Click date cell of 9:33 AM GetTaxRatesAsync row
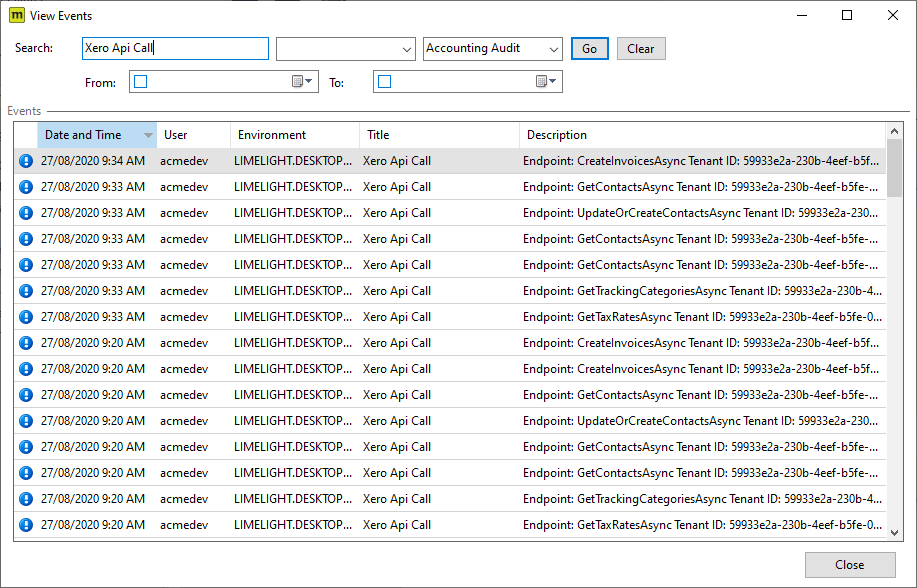The image size is (917, 588). point(93,317)
